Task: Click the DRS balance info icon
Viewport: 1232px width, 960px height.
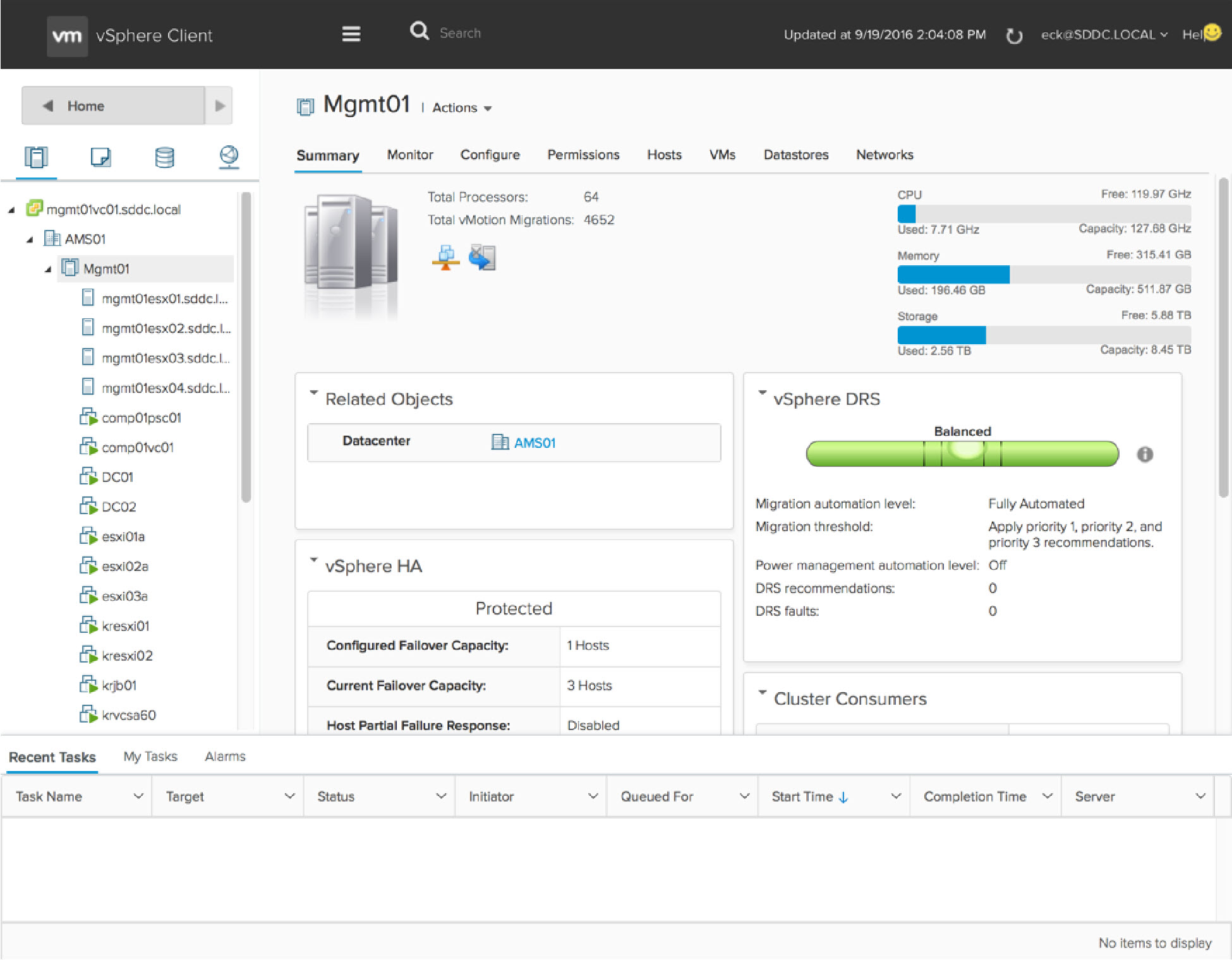Action: pos(1144,454)
